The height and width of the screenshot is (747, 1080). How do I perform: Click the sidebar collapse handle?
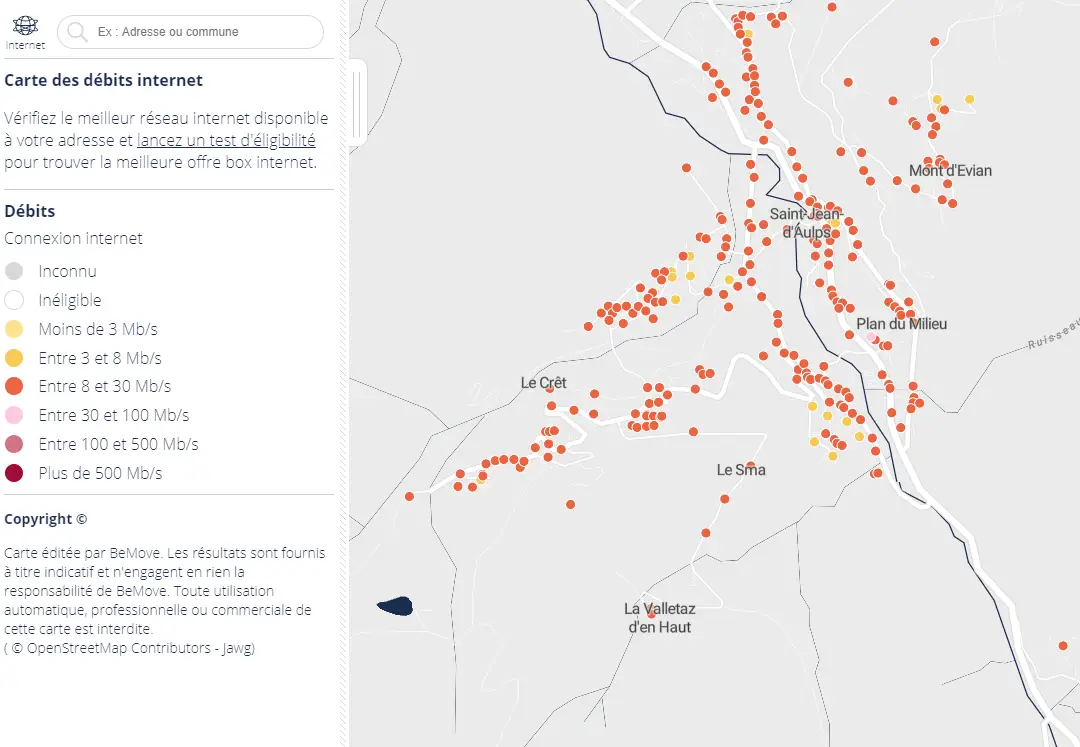357,103
